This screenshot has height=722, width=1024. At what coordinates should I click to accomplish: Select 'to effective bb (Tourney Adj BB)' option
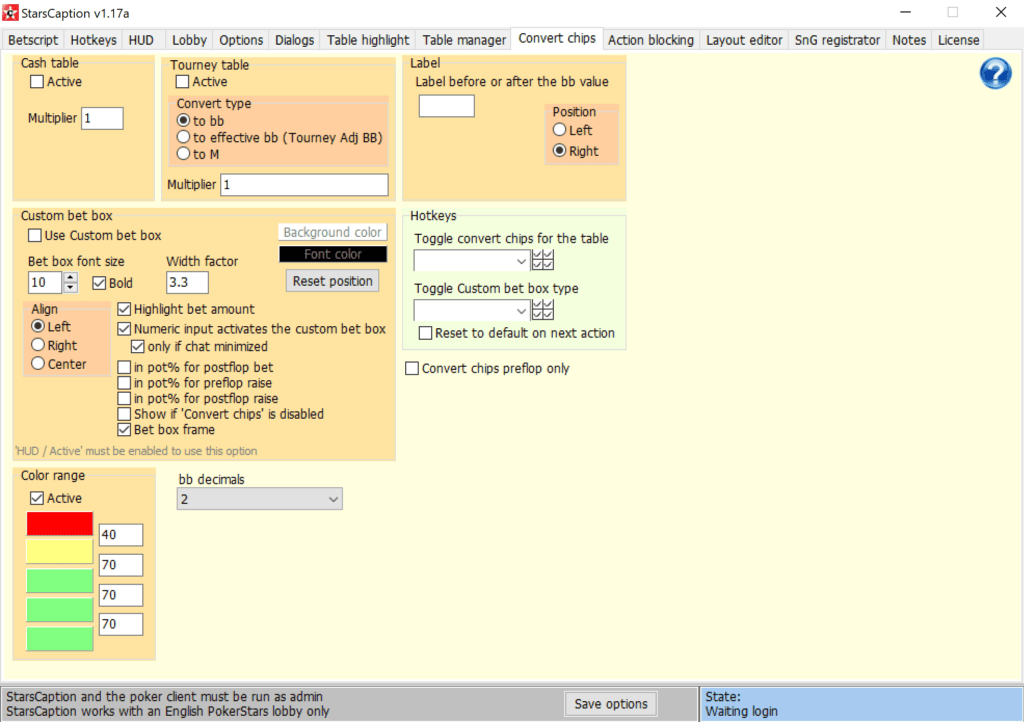pyautogui.click(x=184, y=137)
